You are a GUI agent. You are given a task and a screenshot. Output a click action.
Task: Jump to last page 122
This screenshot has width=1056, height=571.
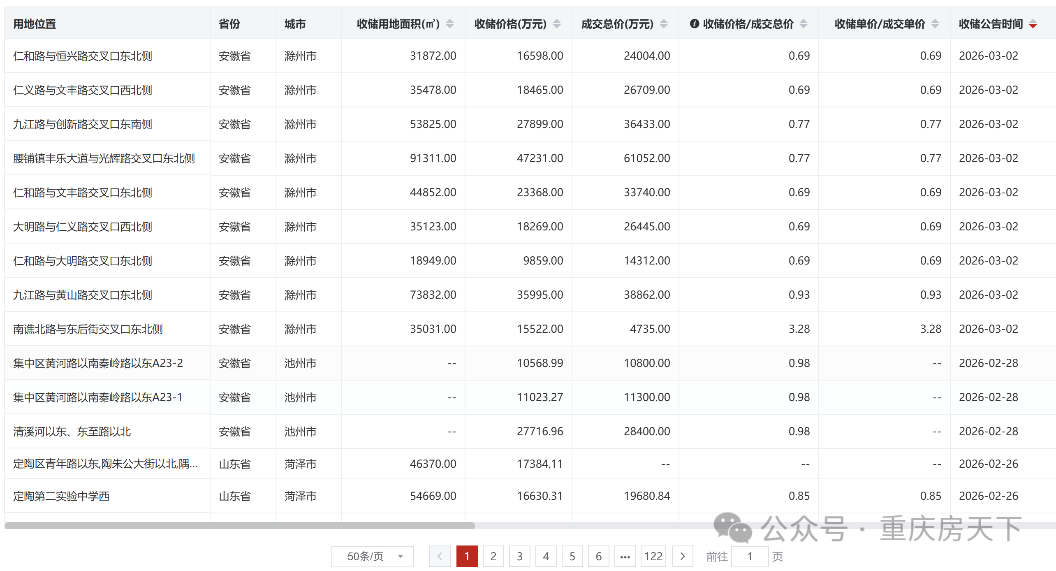[653, 556]
